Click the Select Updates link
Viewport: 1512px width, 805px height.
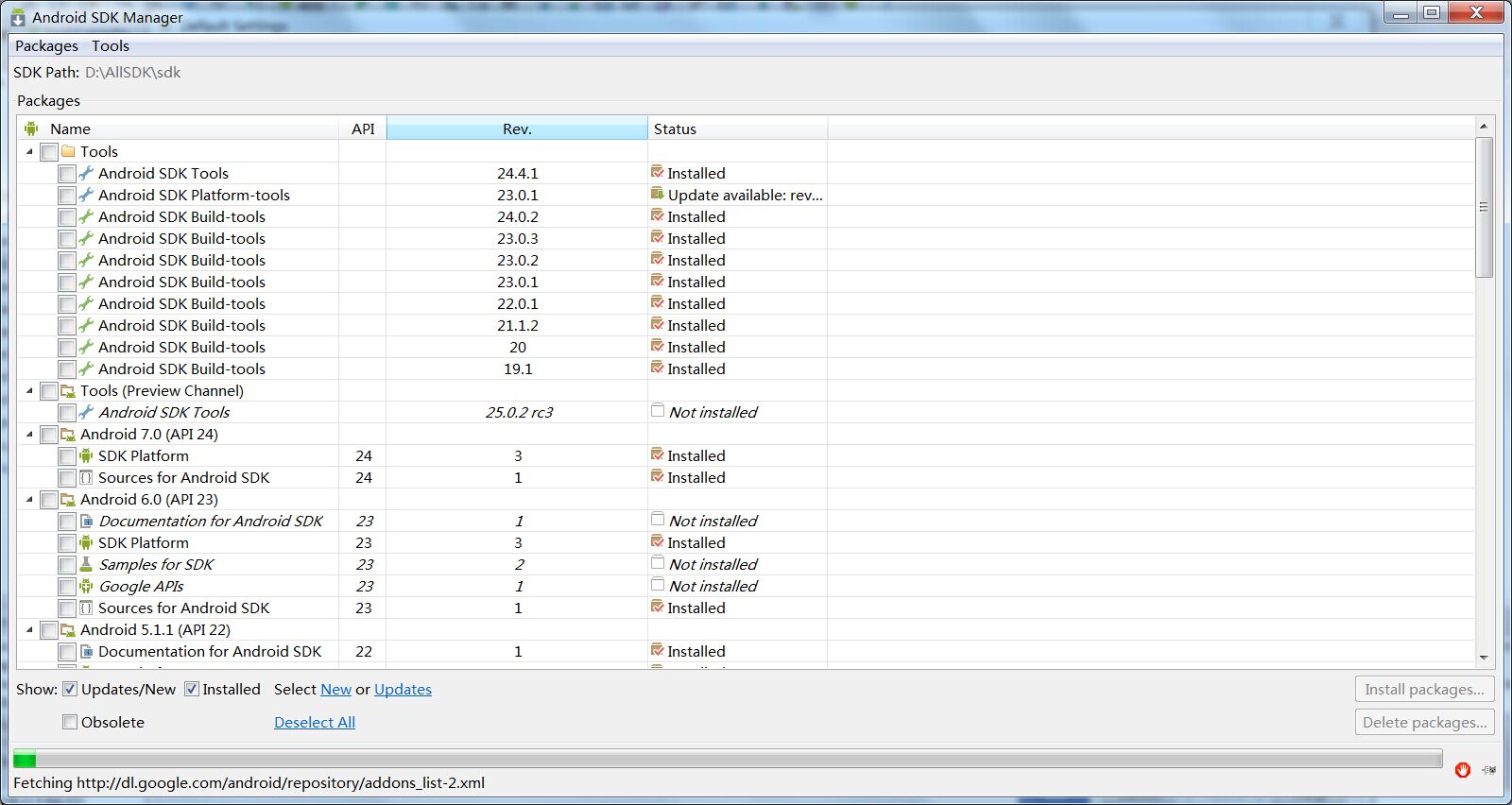[x=403, y=689]
